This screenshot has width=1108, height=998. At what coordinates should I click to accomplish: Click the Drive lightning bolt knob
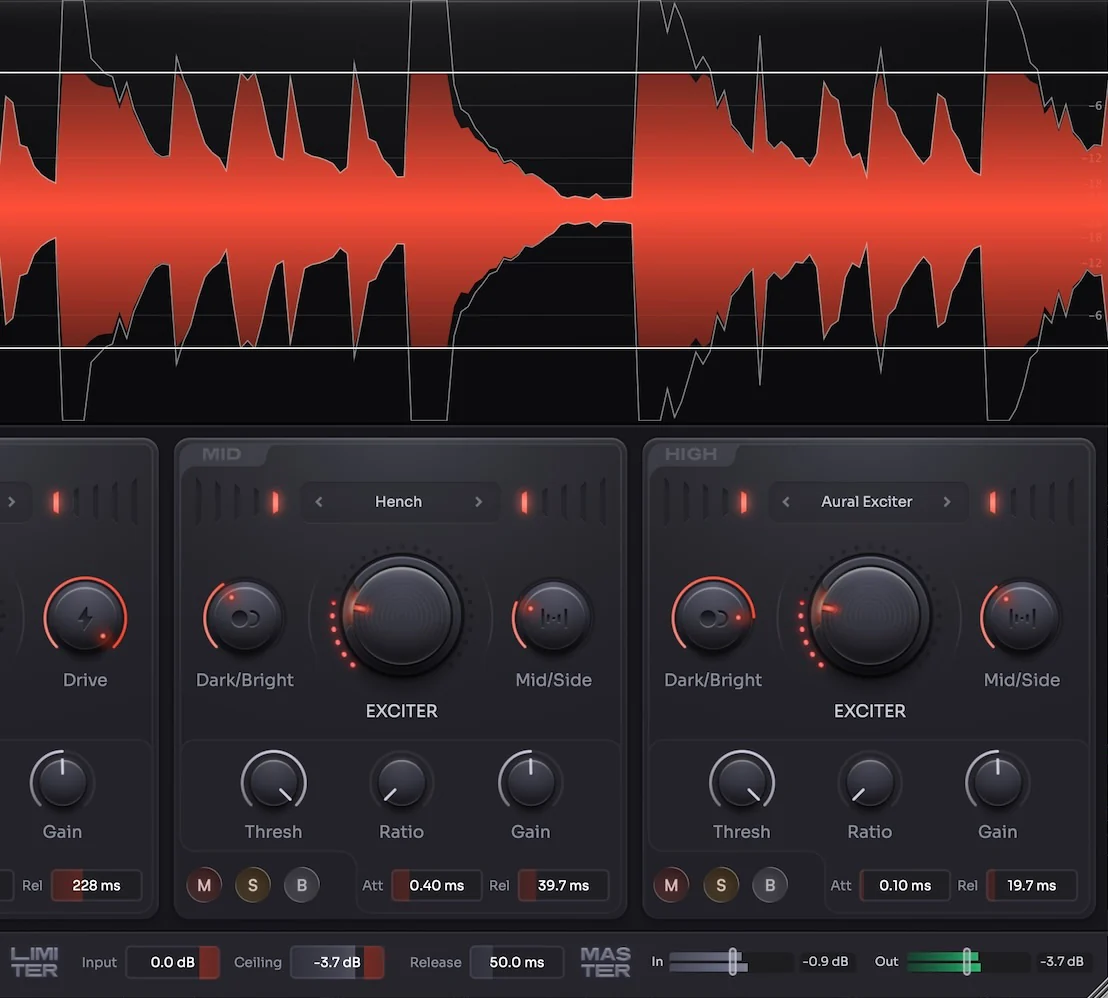point(85,616)
